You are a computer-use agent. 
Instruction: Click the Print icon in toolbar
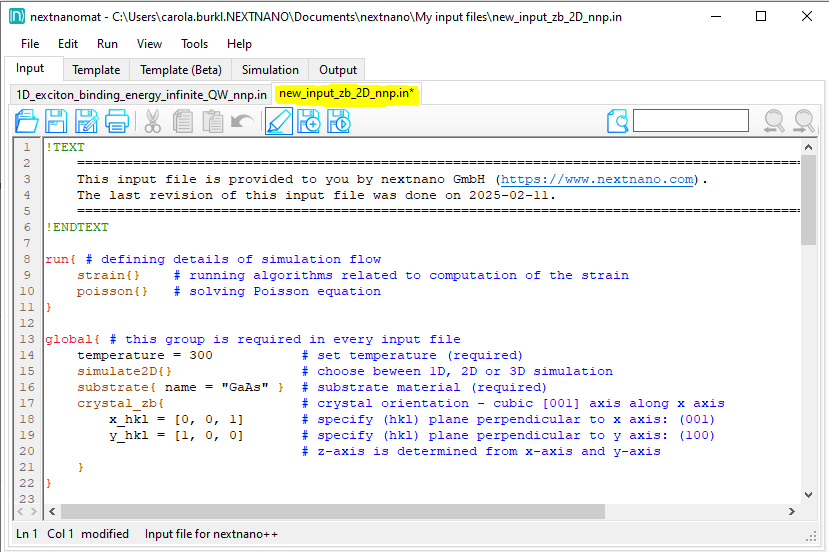pyautogui.click(x=117, y=122)
